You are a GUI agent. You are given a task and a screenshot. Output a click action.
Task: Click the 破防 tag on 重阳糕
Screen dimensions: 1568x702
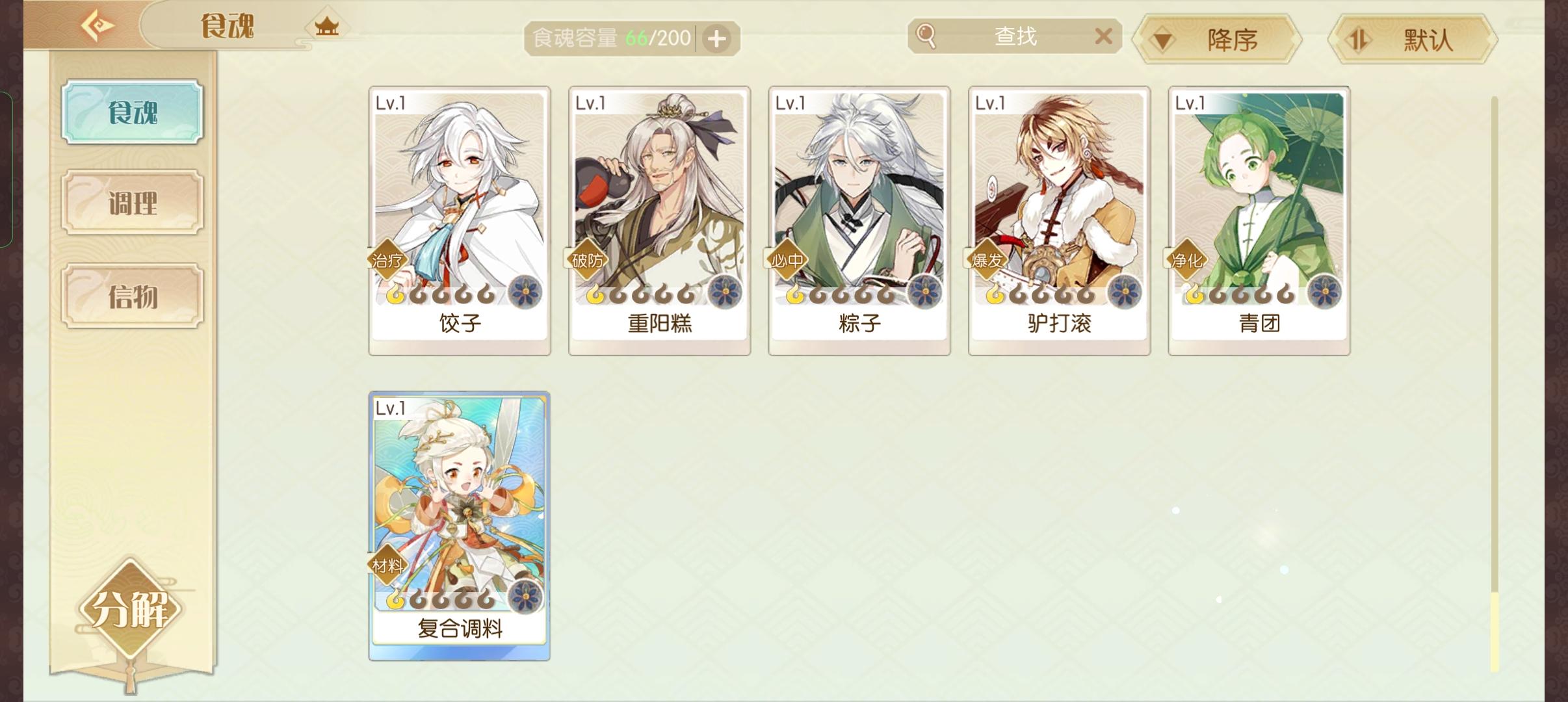click(x=587, y=261)
